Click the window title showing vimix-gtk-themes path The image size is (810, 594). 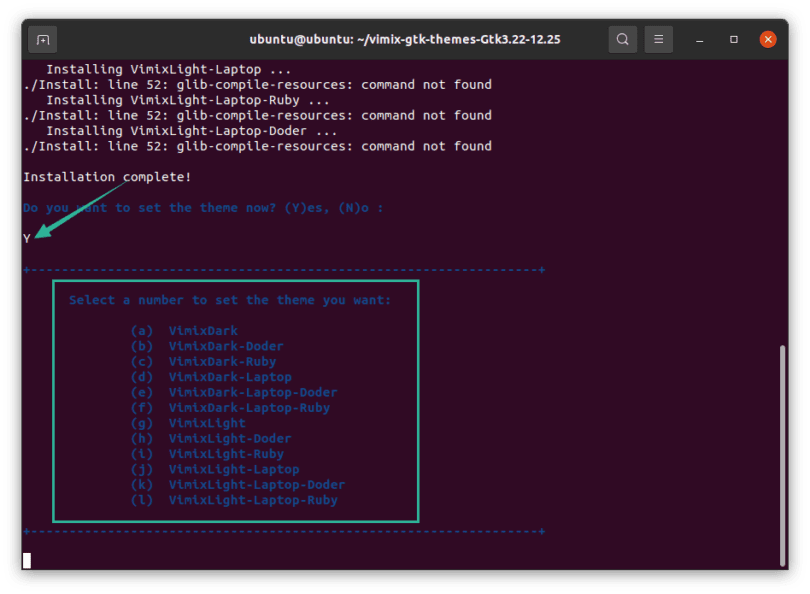[x=405, y=39]
